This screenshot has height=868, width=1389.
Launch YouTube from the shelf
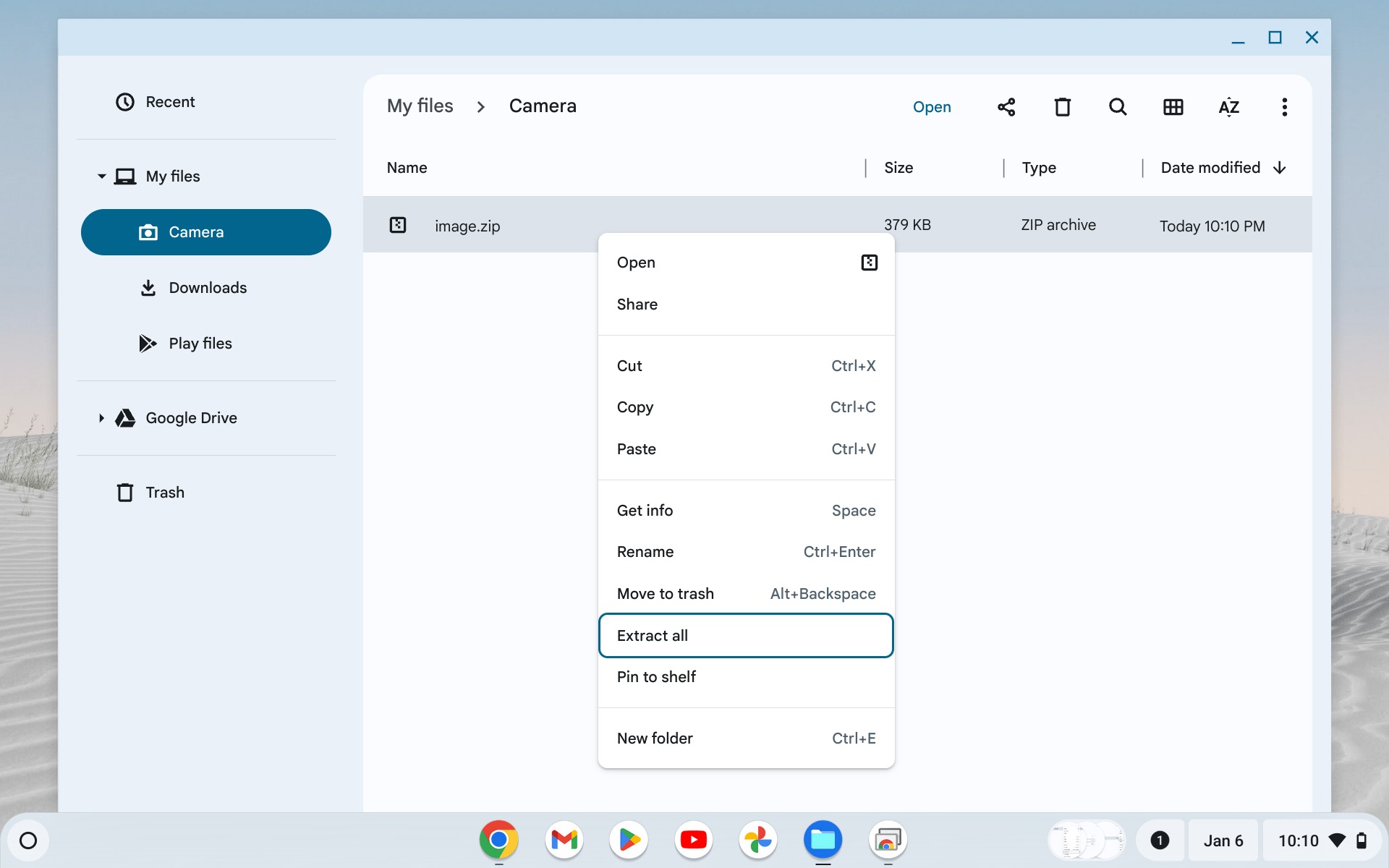693,840
